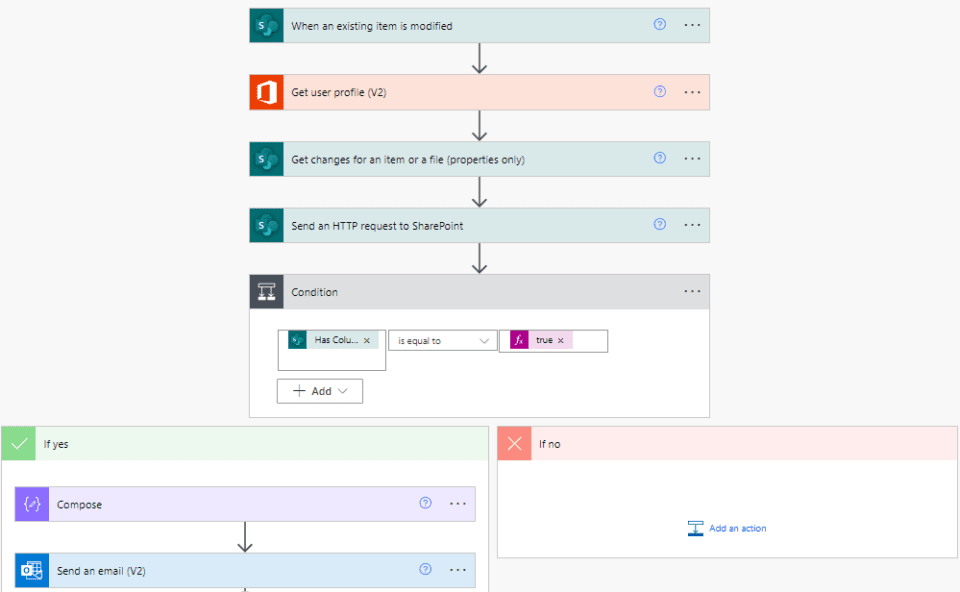Click the Outlook icon on 'Send an email (V2)'
The height and width of the screenshot is (592, 960).
(32, 571)
